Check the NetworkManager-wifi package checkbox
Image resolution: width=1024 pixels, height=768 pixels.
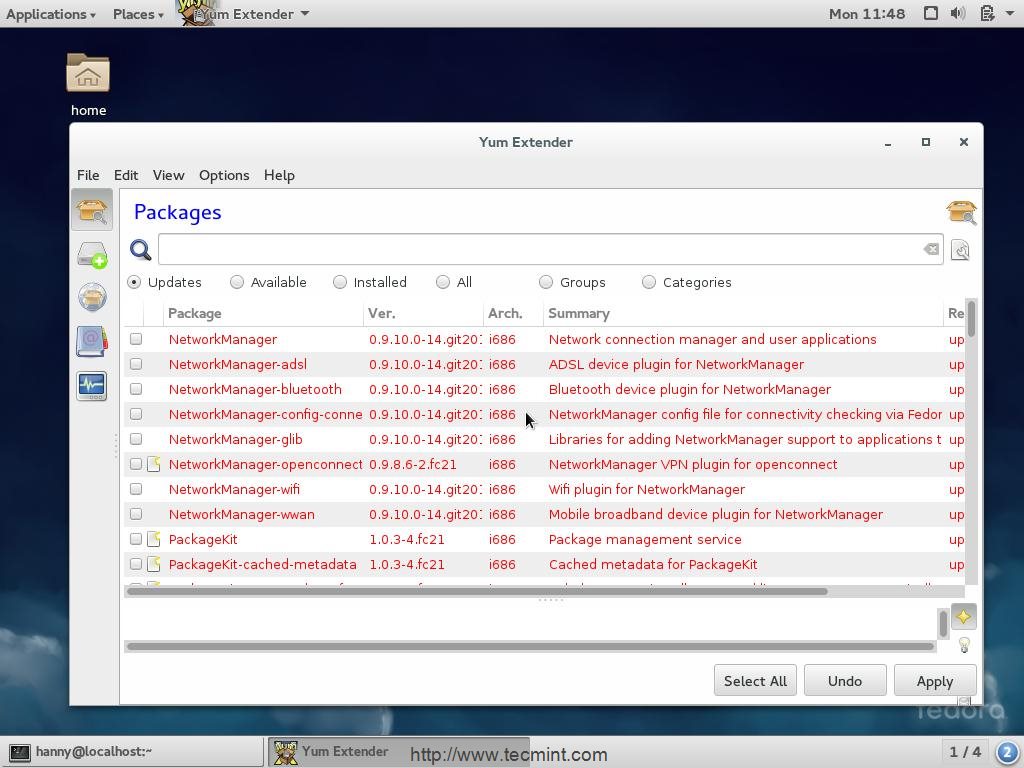(x=136, y=489)
